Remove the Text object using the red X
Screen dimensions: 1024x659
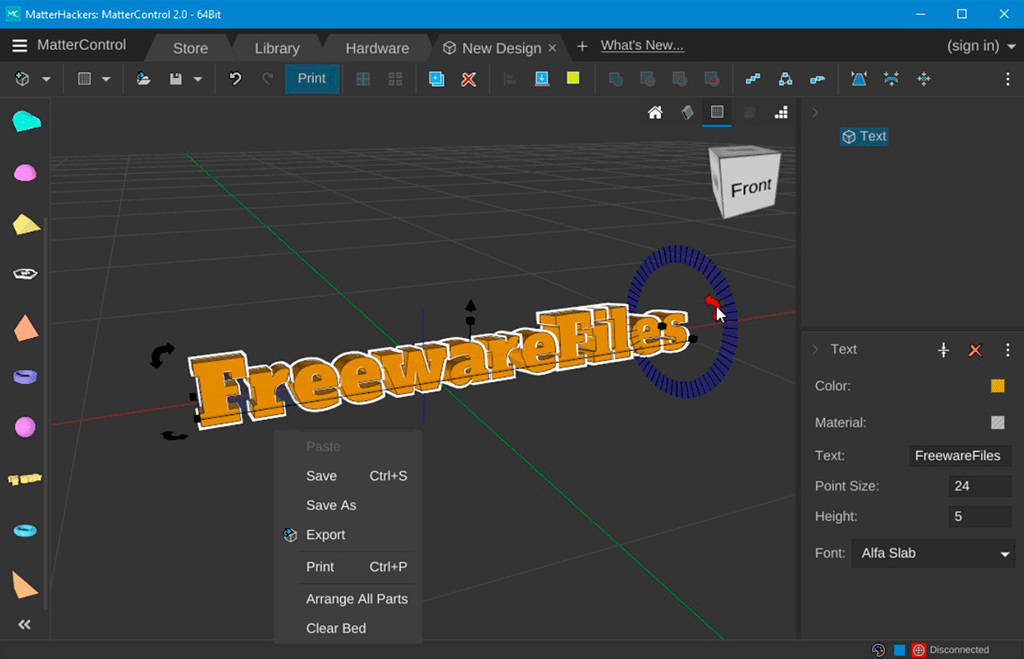(975, 350)
